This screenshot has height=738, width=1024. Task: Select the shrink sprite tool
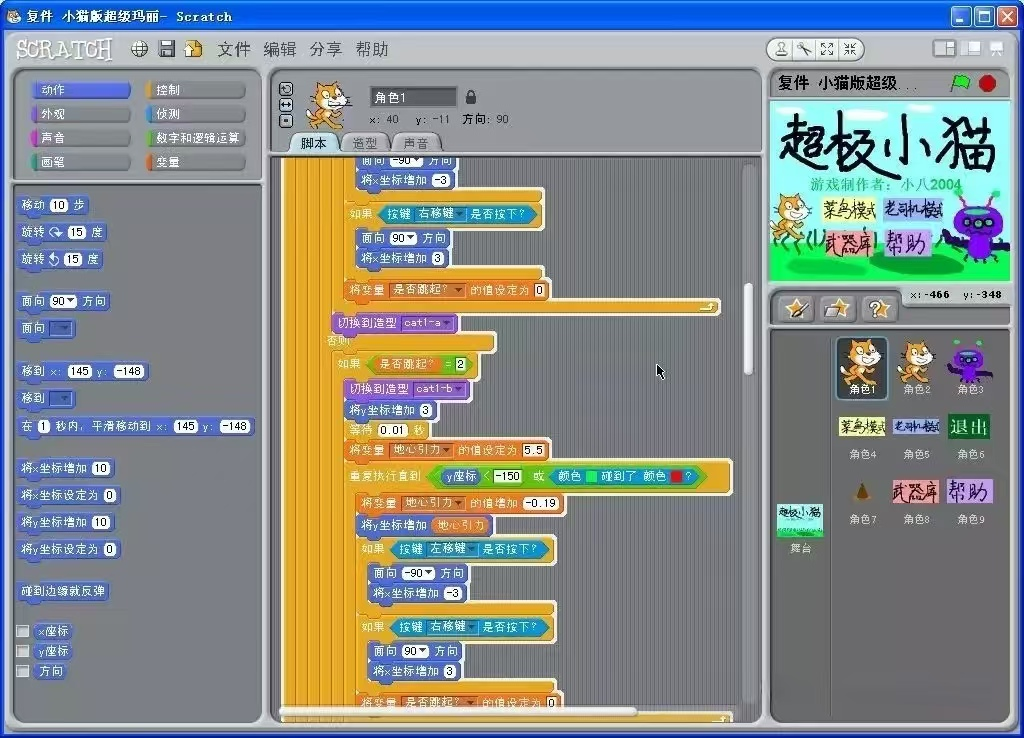coord(850,49)
